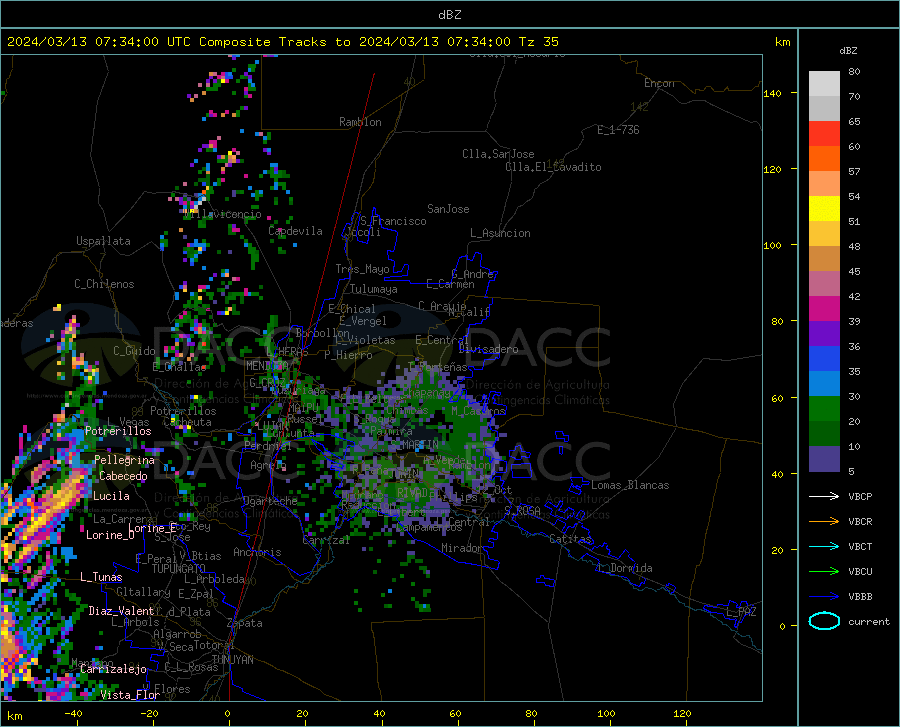This screenshot has width=900, height=727.
Task: Click the 'Divisadero' map label
Action: tap(488, 349)
